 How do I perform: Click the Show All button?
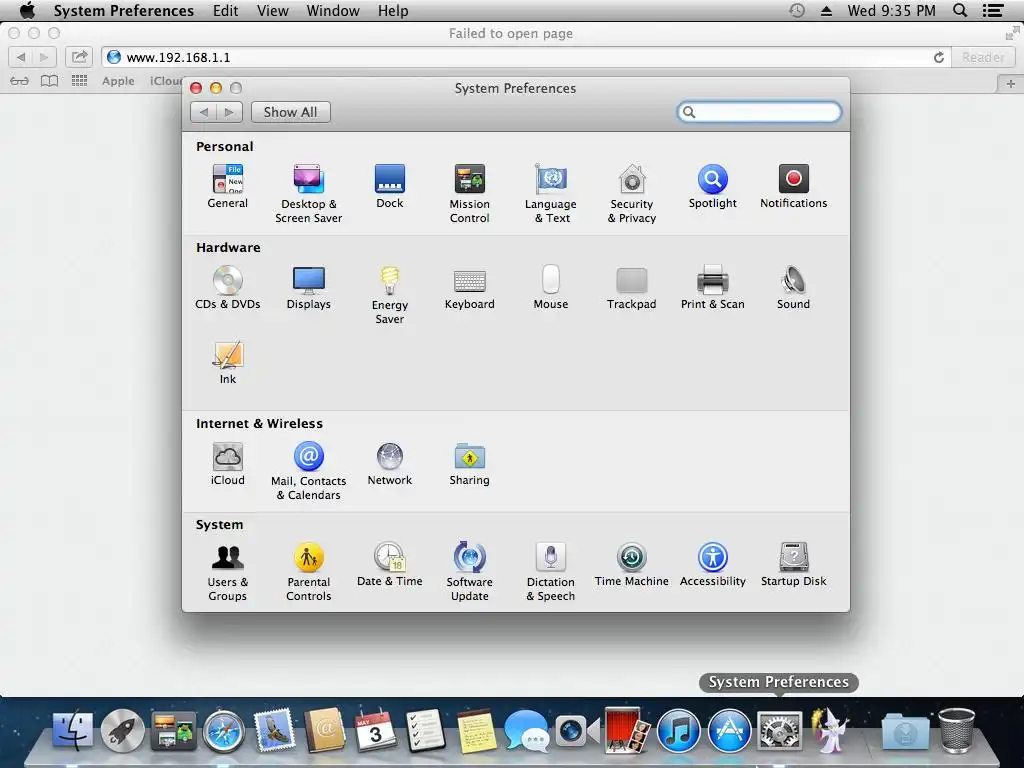pos(291,112)
